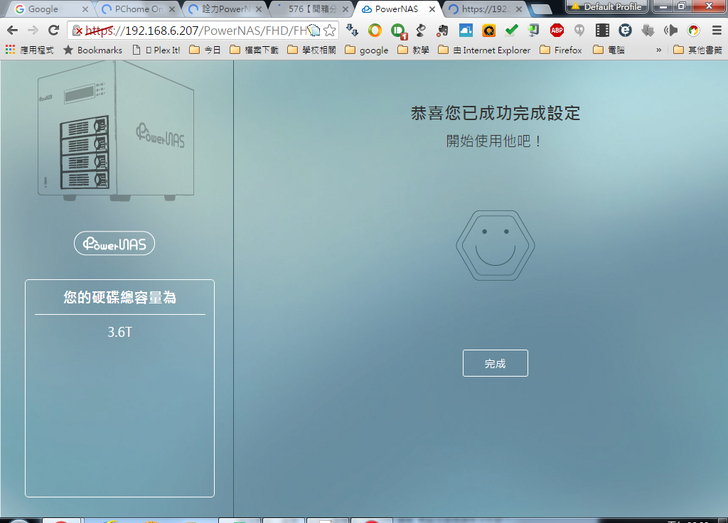728x523 pixels.
Task: Go back to the previous page
Action: pos(13,31)
